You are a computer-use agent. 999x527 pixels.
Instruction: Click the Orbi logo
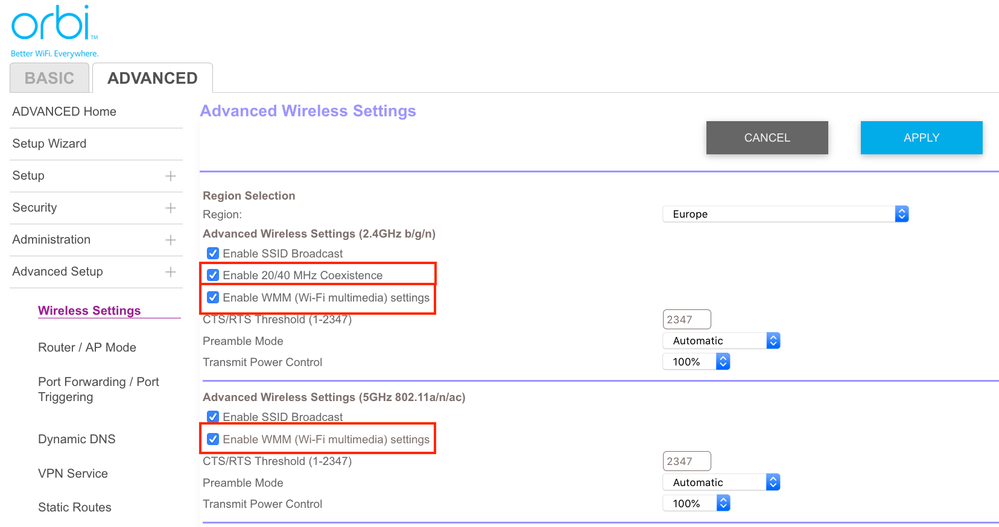[x=52, y=25]
